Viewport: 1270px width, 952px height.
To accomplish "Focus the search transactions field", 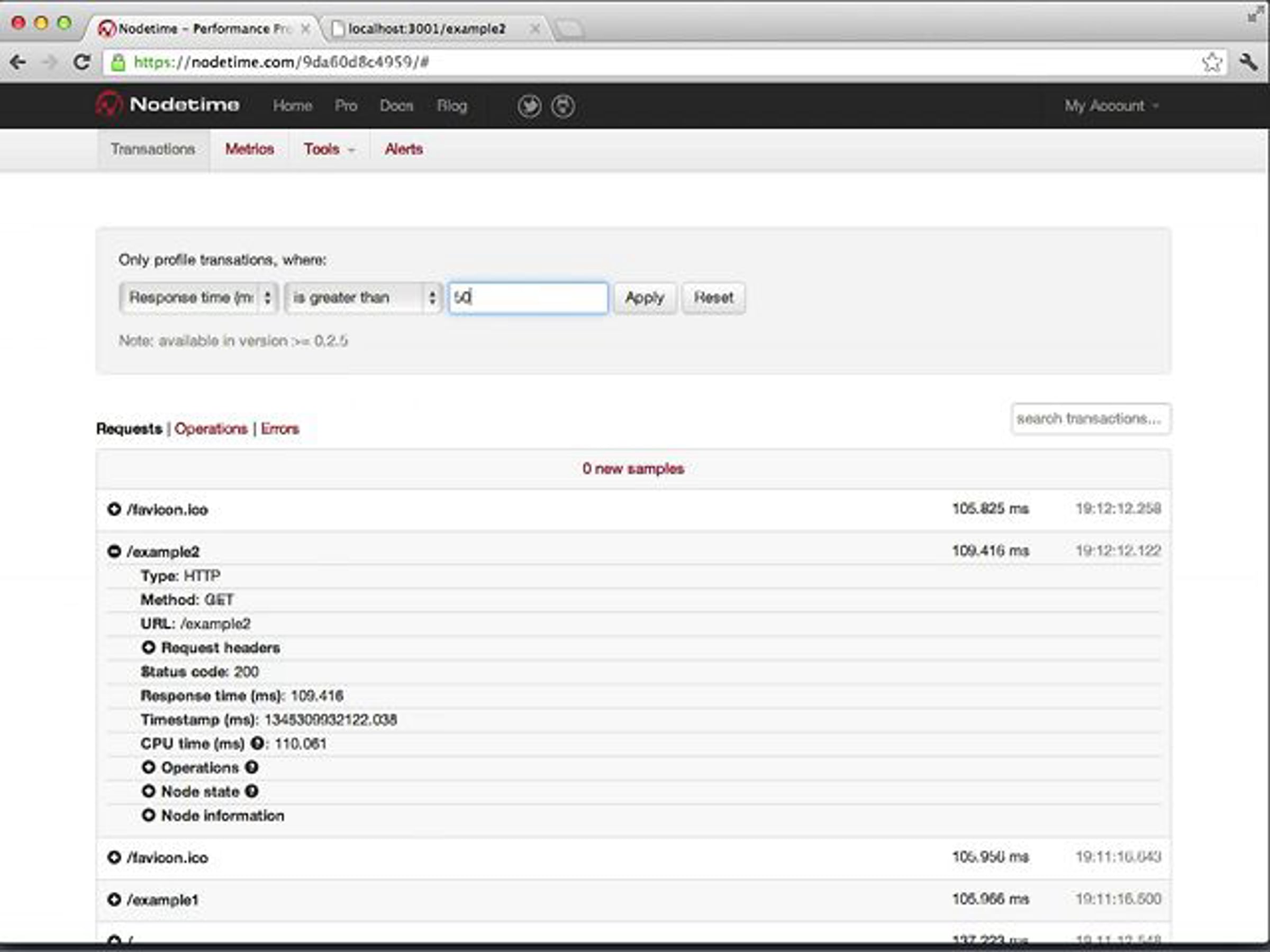I will coord(1091,419).
